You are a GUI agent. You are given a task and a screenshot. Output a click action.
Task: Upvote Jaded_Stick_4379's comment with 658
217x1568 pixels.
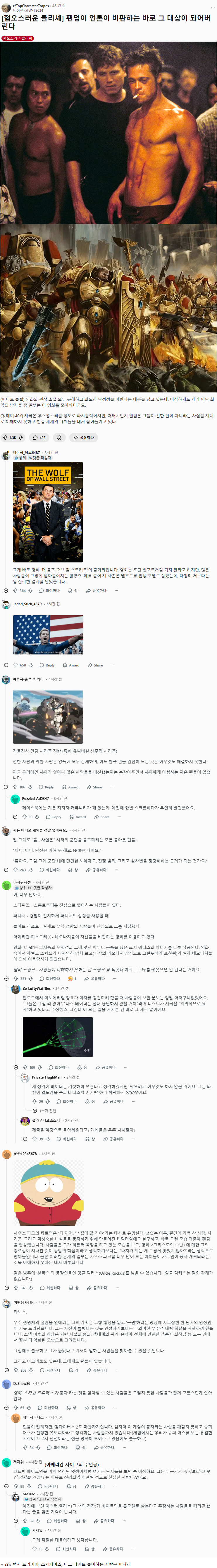tap(16, 665)
